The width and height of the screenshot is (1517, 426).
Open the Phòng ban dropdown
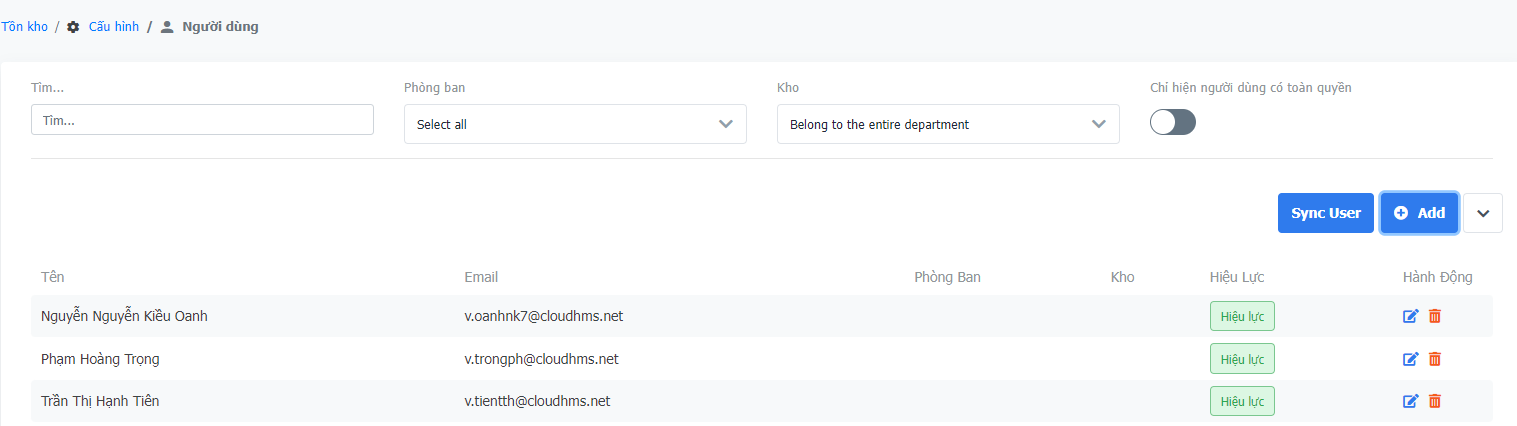(x=575, y=124)
